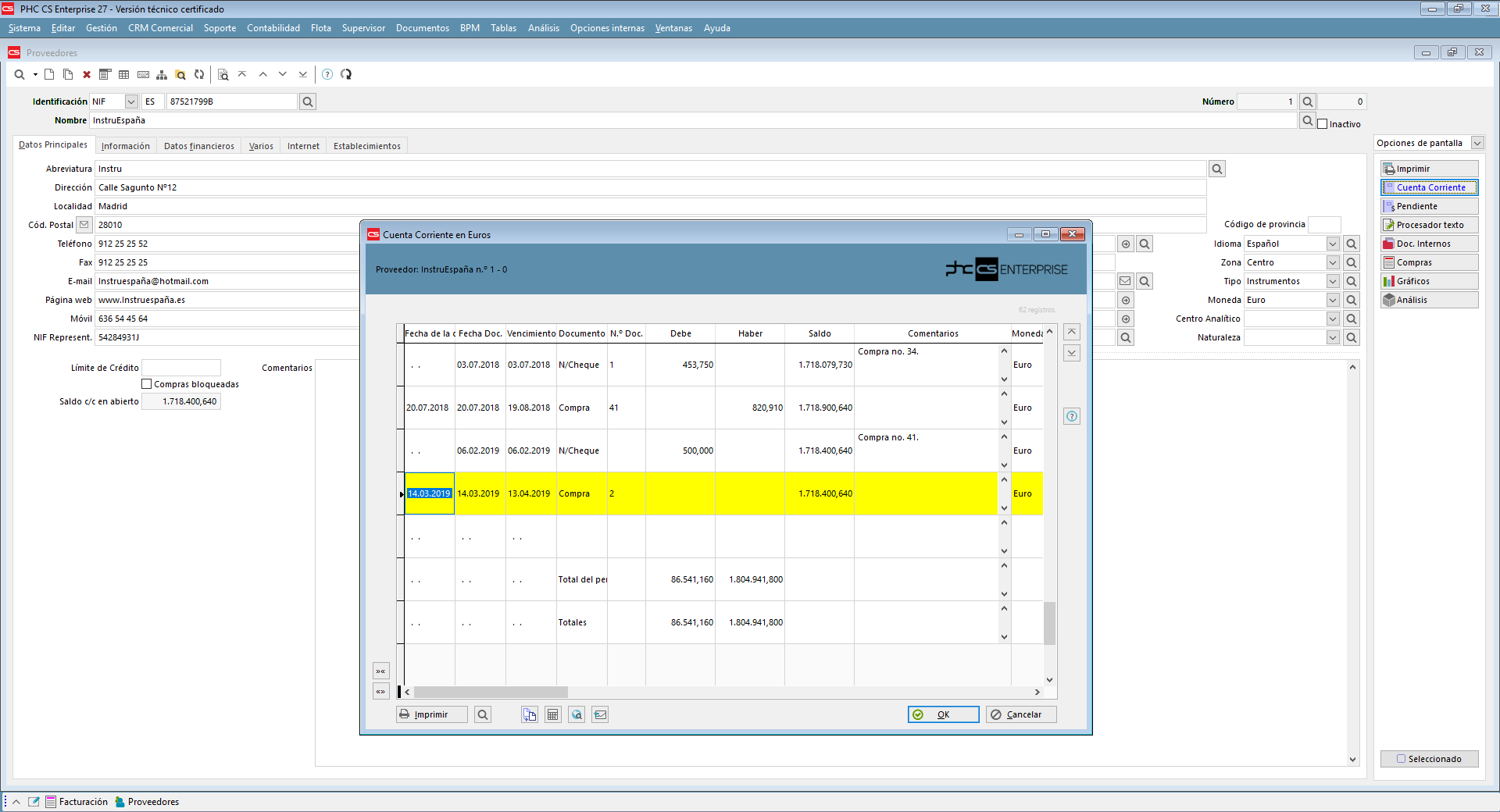1500x812 pixels.
Task: Create a new record with the blank page icon
Action: [49, 75]
